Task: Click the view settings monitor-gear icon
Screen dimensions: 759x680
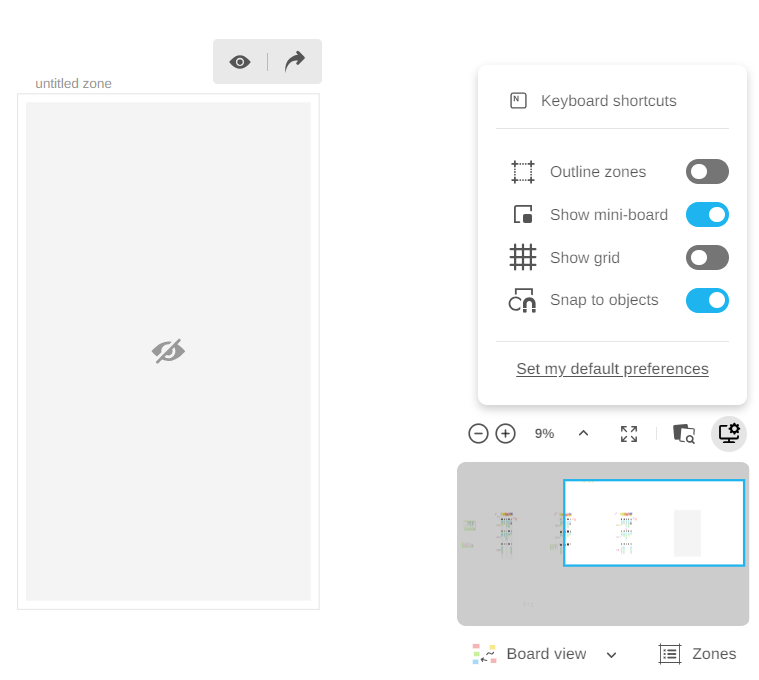Action: pos(729,433)
